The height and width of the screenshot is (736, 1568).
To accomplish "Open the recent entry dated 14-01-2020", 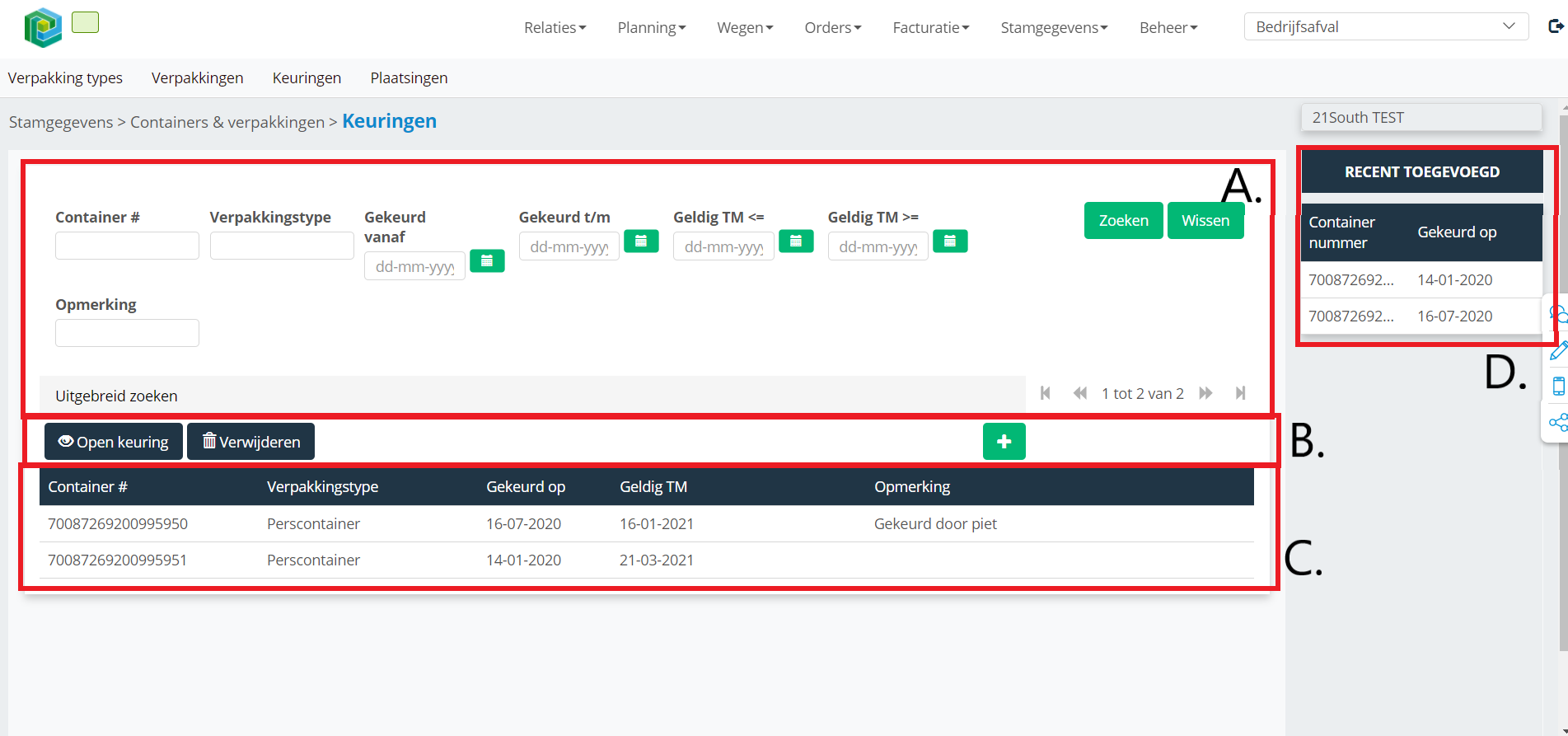I will click(x=1421, y=279).
